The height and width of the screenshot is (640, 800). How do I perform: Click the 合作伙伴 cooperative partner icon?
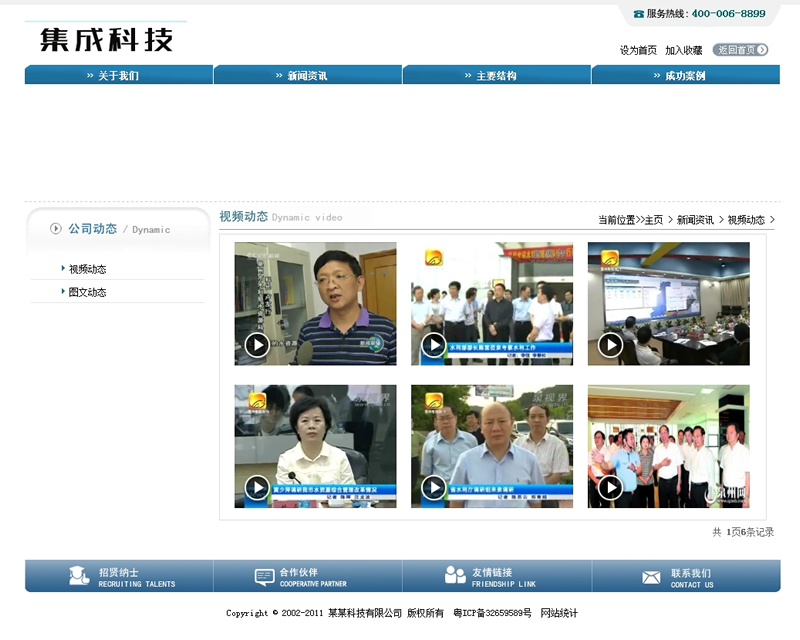tap(264, 577)
